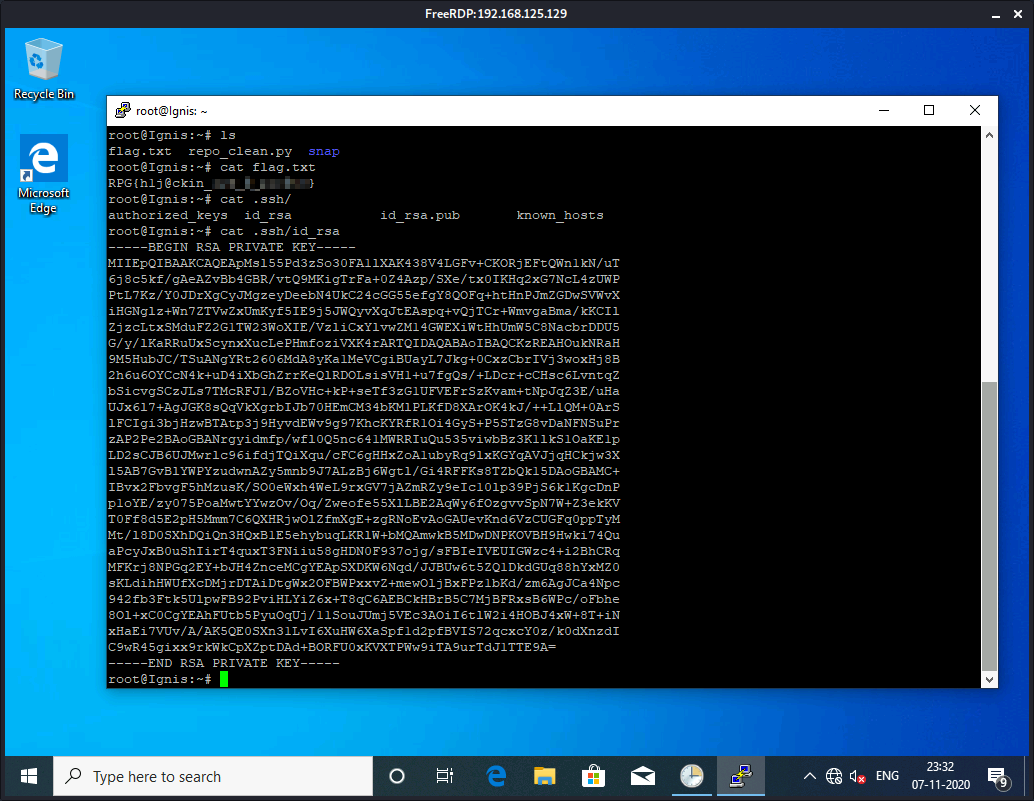Open the Alarms & Clock app
The width and height of the screenshot is (1034, 801).
691,776
